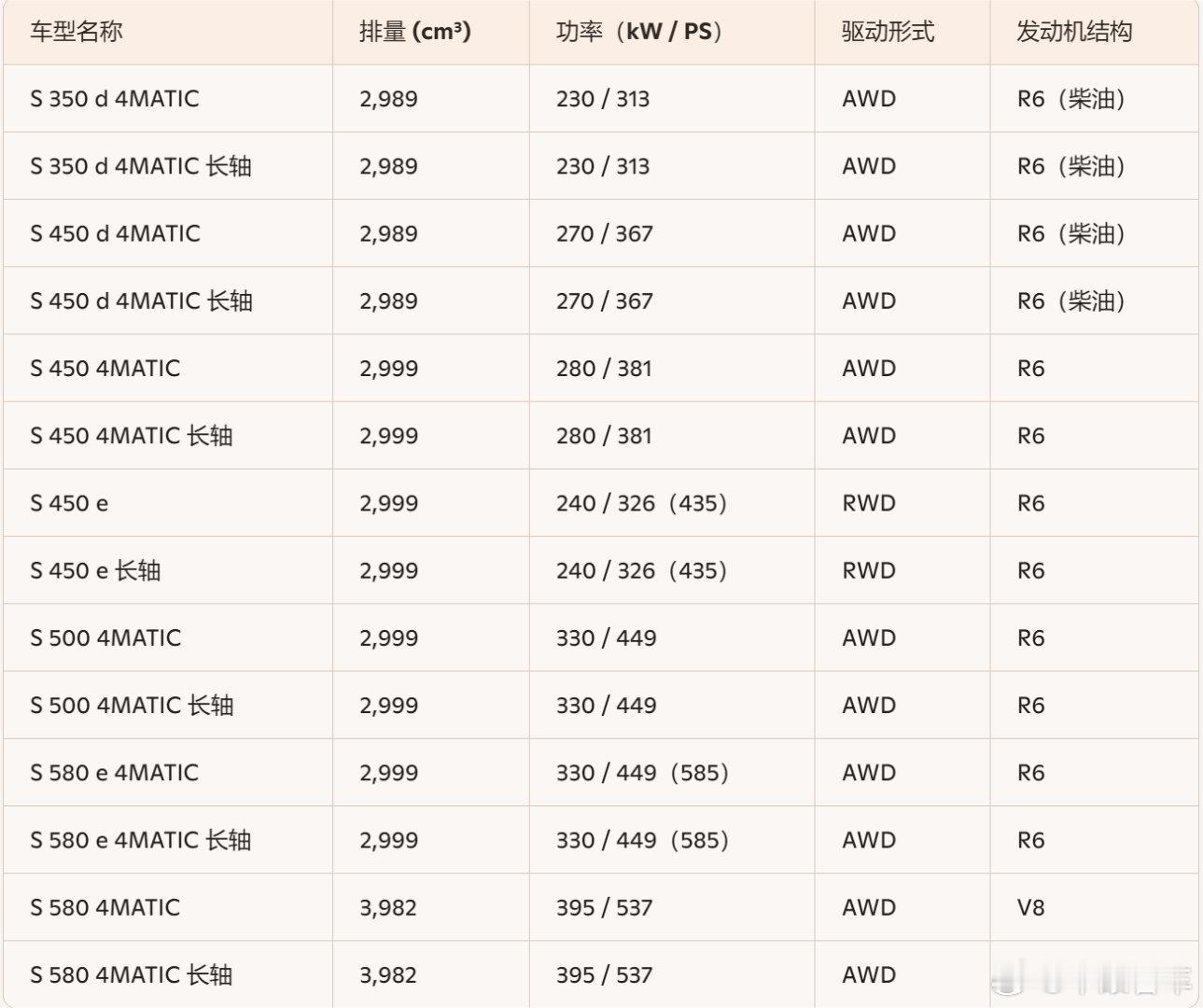Select the S 580 4MATIC 长轴 model name
This screenshot has width=1203, height=1008.
(x=132, y=975)
